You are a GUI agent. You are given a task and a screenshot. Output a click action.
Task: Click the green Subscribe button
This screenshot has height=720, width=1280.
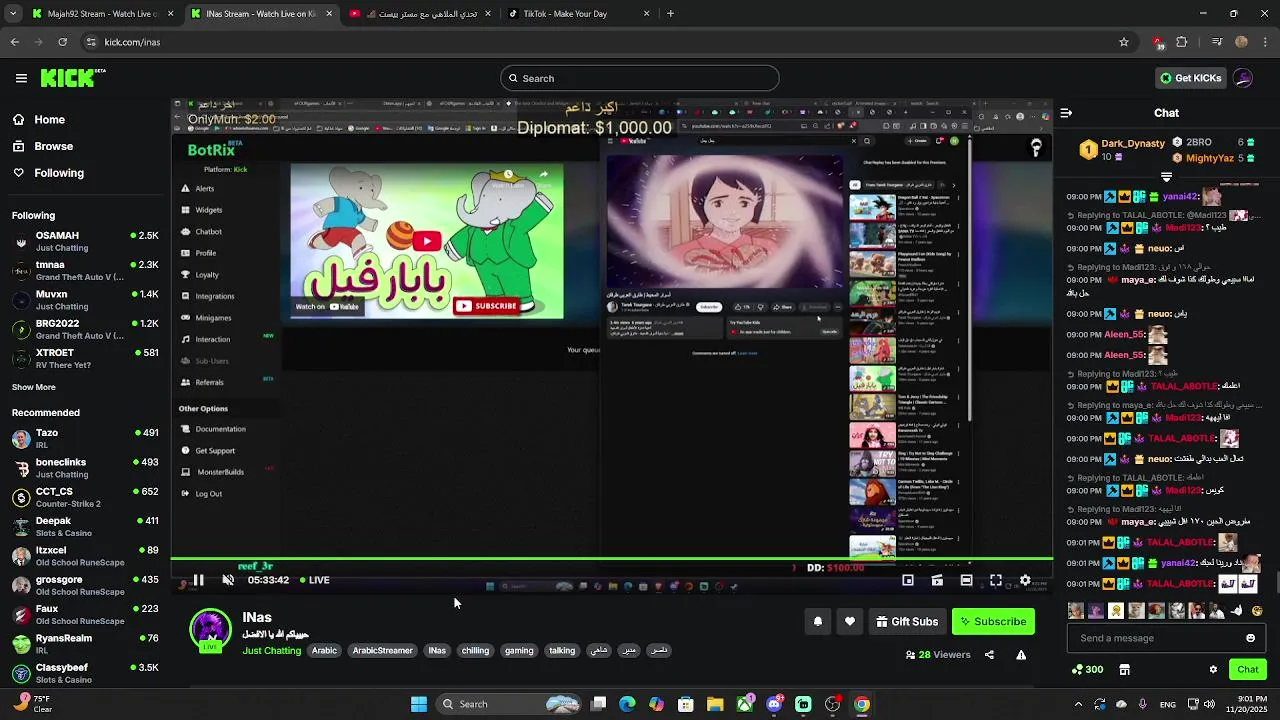click(993, 622)
